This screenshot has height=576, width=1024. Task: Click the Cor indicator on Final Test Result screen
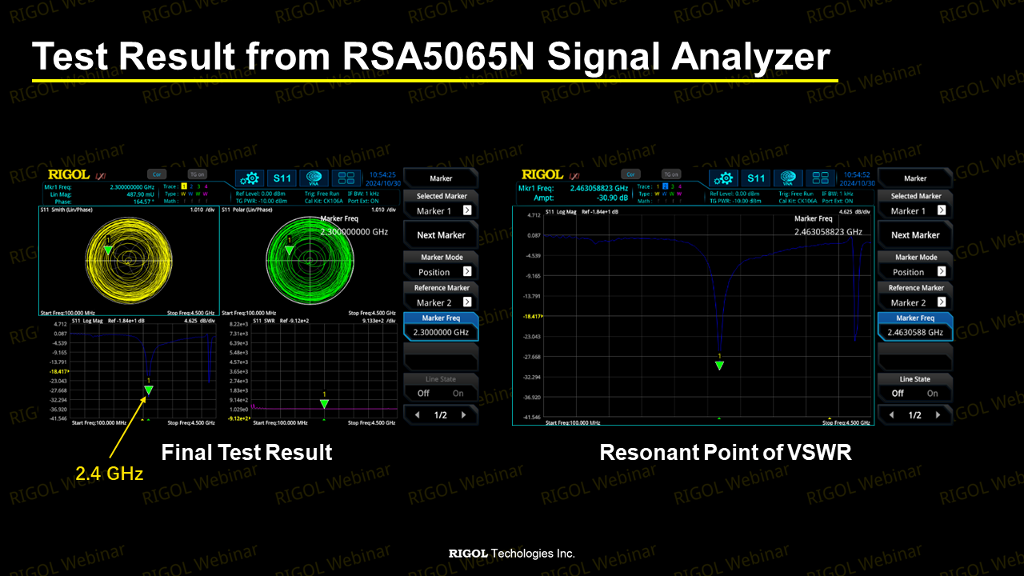pos(157,174)
